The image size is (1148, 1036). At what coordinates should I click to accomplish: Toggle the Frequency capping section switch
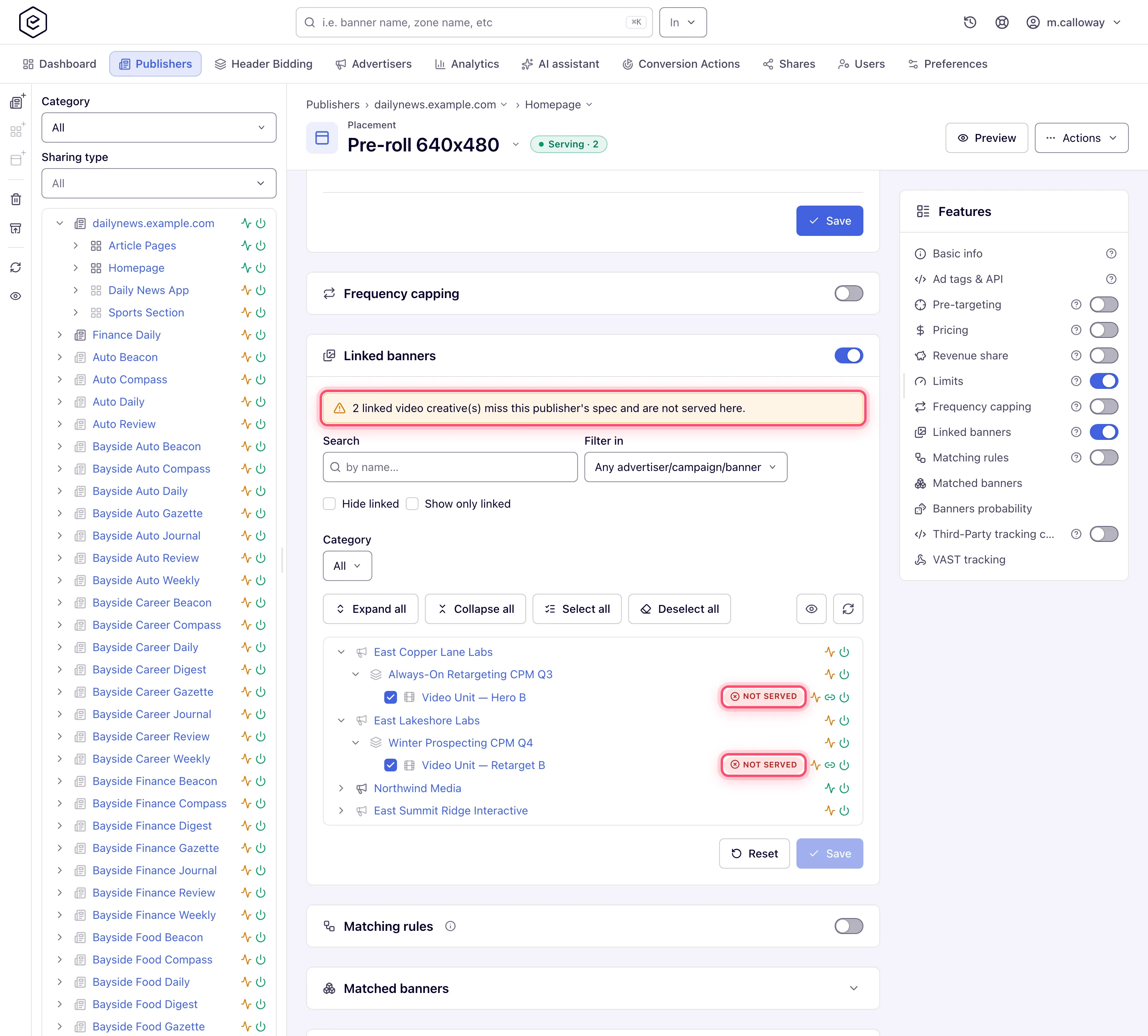tap(849, 293)
